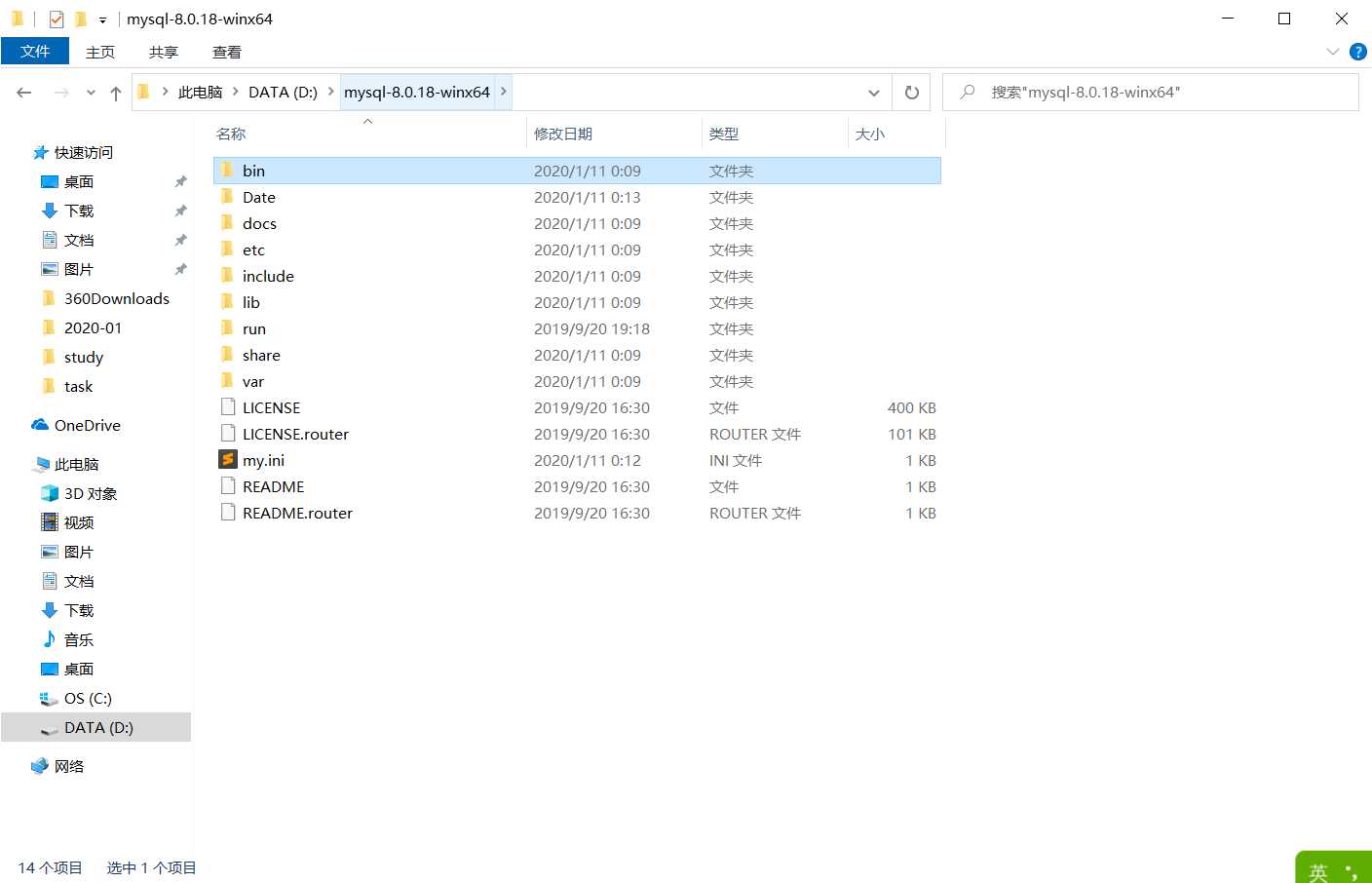Open the task folder in sidebar
Viewport: 1372px width, 883px height.
click(x=78, y=386)
